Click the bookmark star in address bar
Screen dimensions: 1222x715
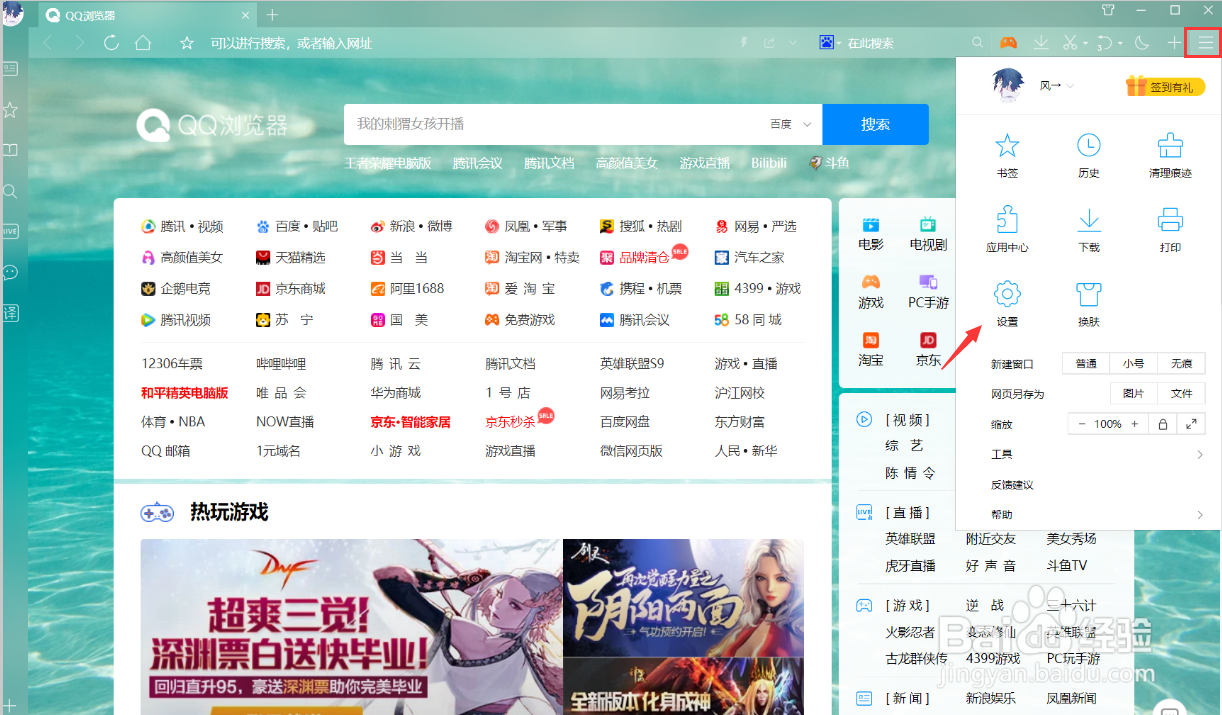(187, 43)
